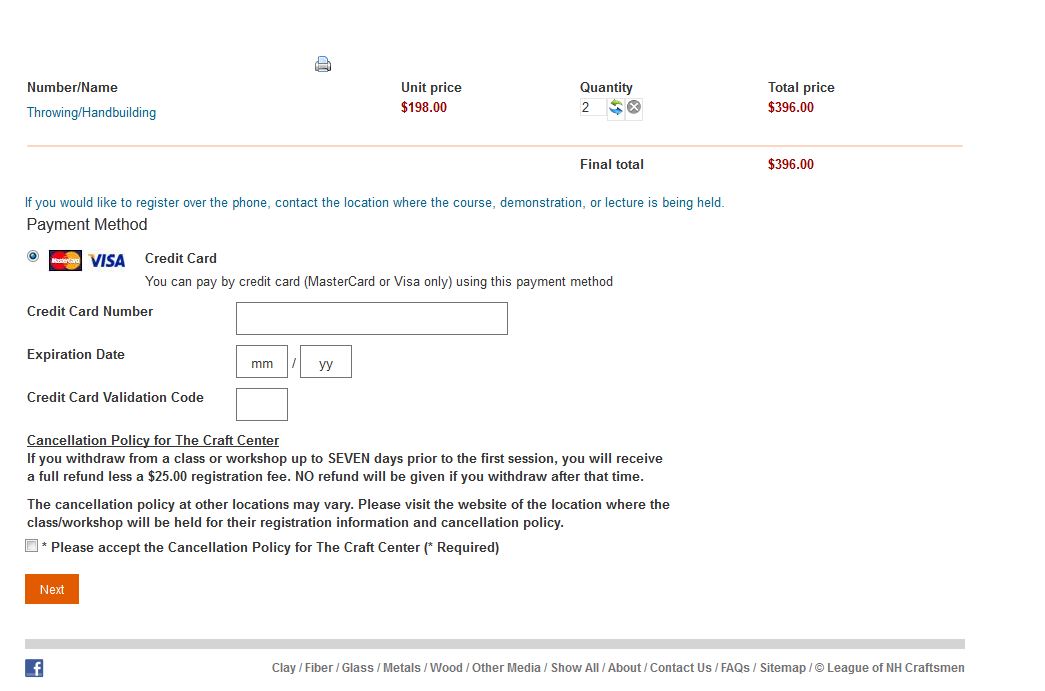Focus the expiration month field

(262, 362)
